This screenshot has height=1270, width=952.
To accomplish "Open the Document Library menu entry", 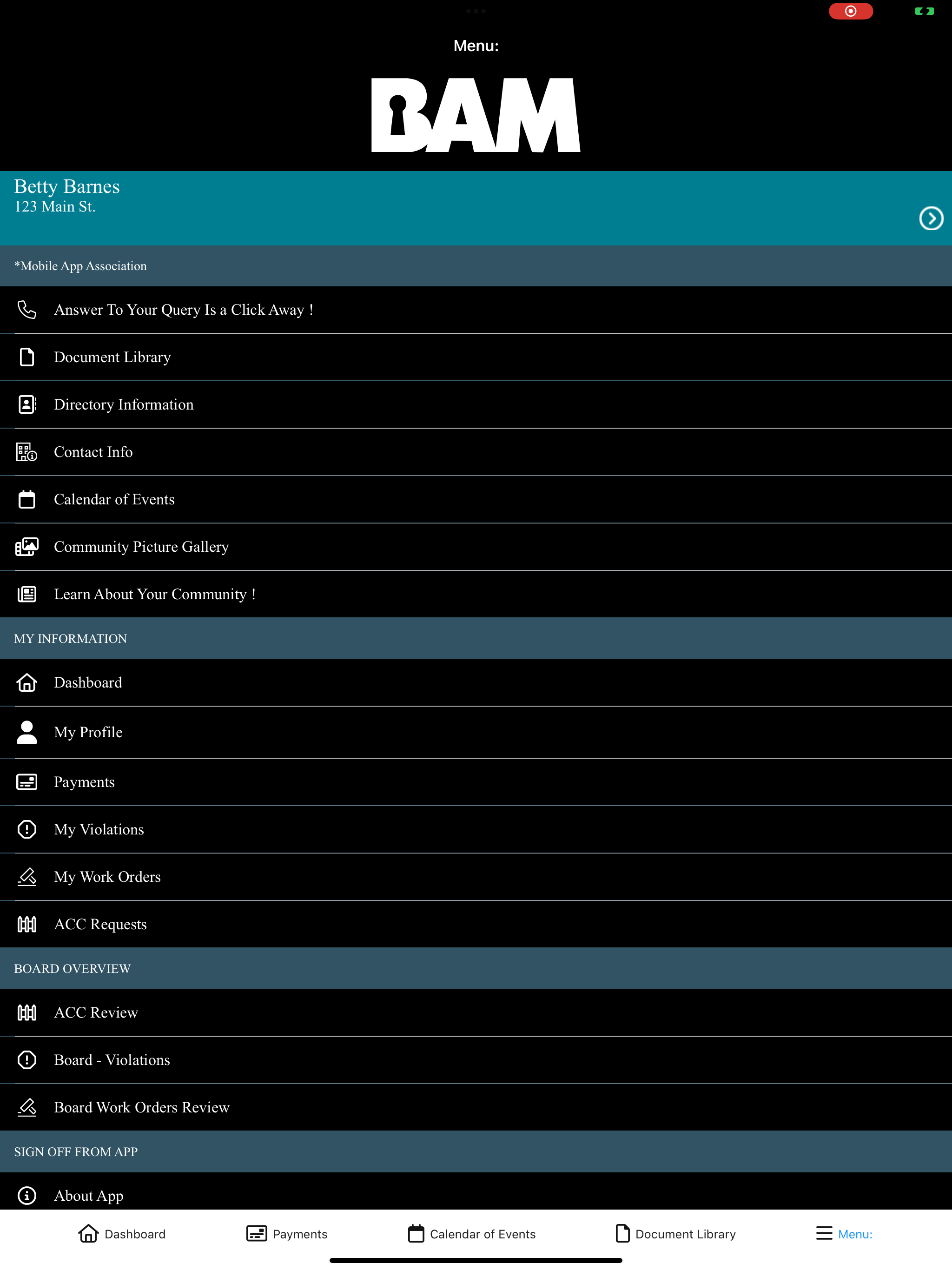I will (476, 357).
